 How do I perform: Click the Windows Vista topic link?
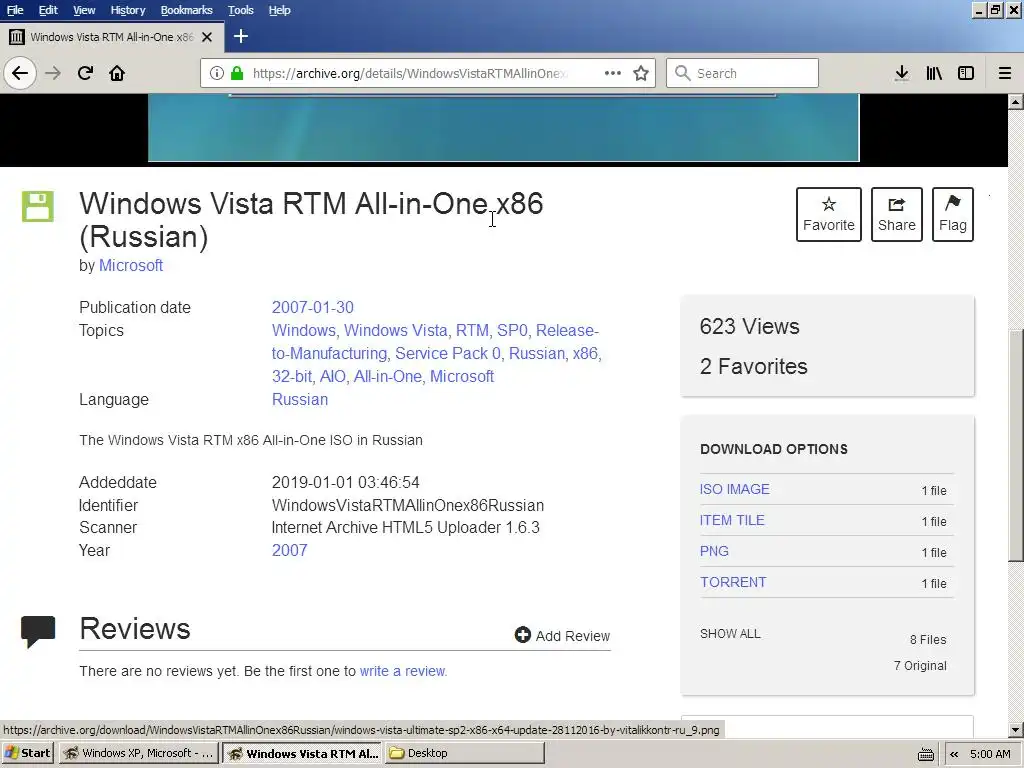tap(395, 330)
